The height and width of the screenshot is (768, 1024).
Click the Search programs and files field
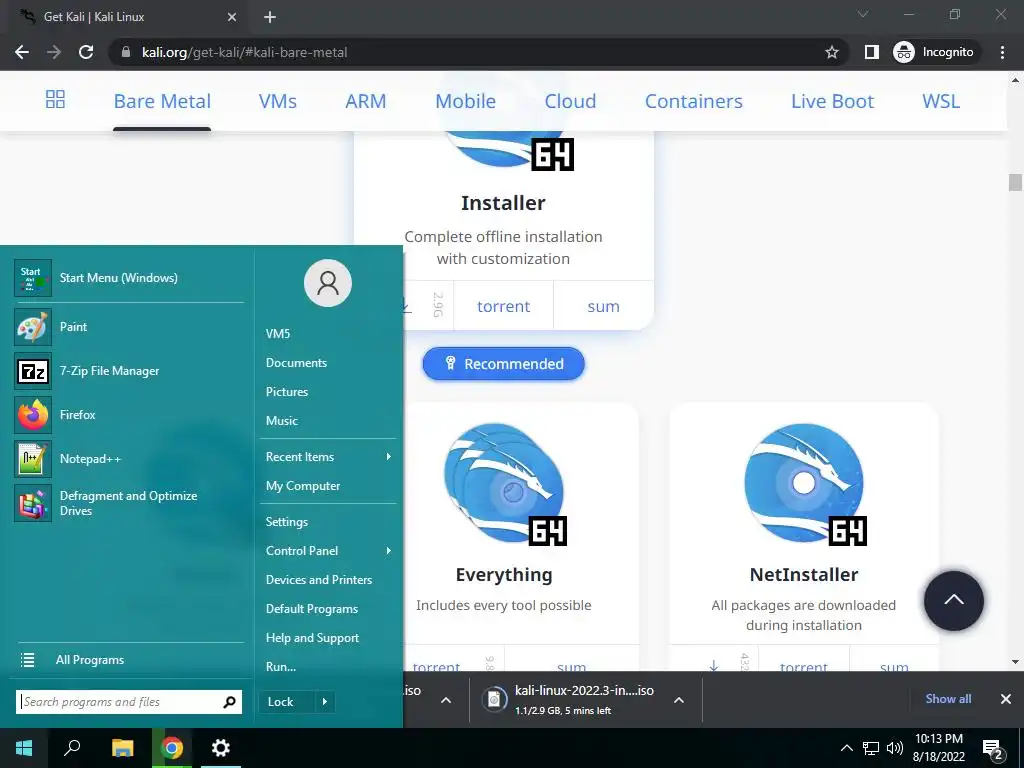(x=129, y=702)
